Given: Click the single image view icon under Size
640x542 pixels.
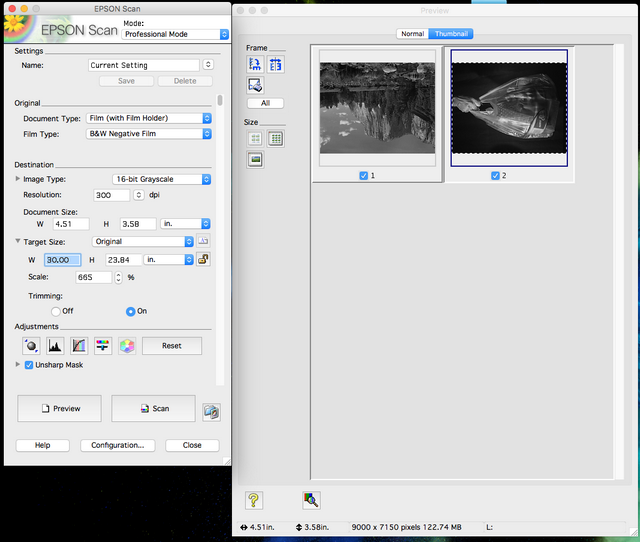Looking at the screenshot, I should tap(255, 160).
